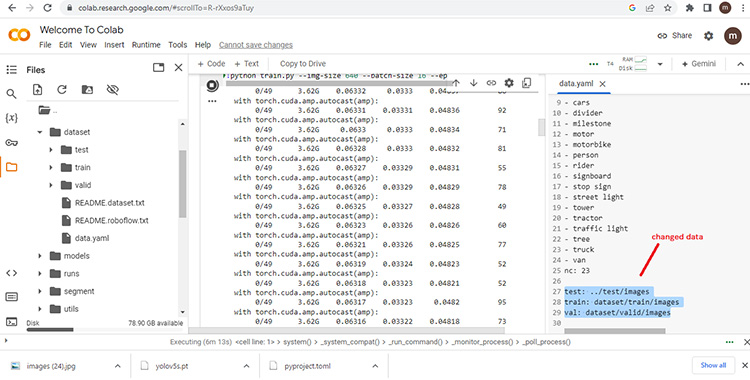
Task: Copy link to cell icon
Action: 491,83
